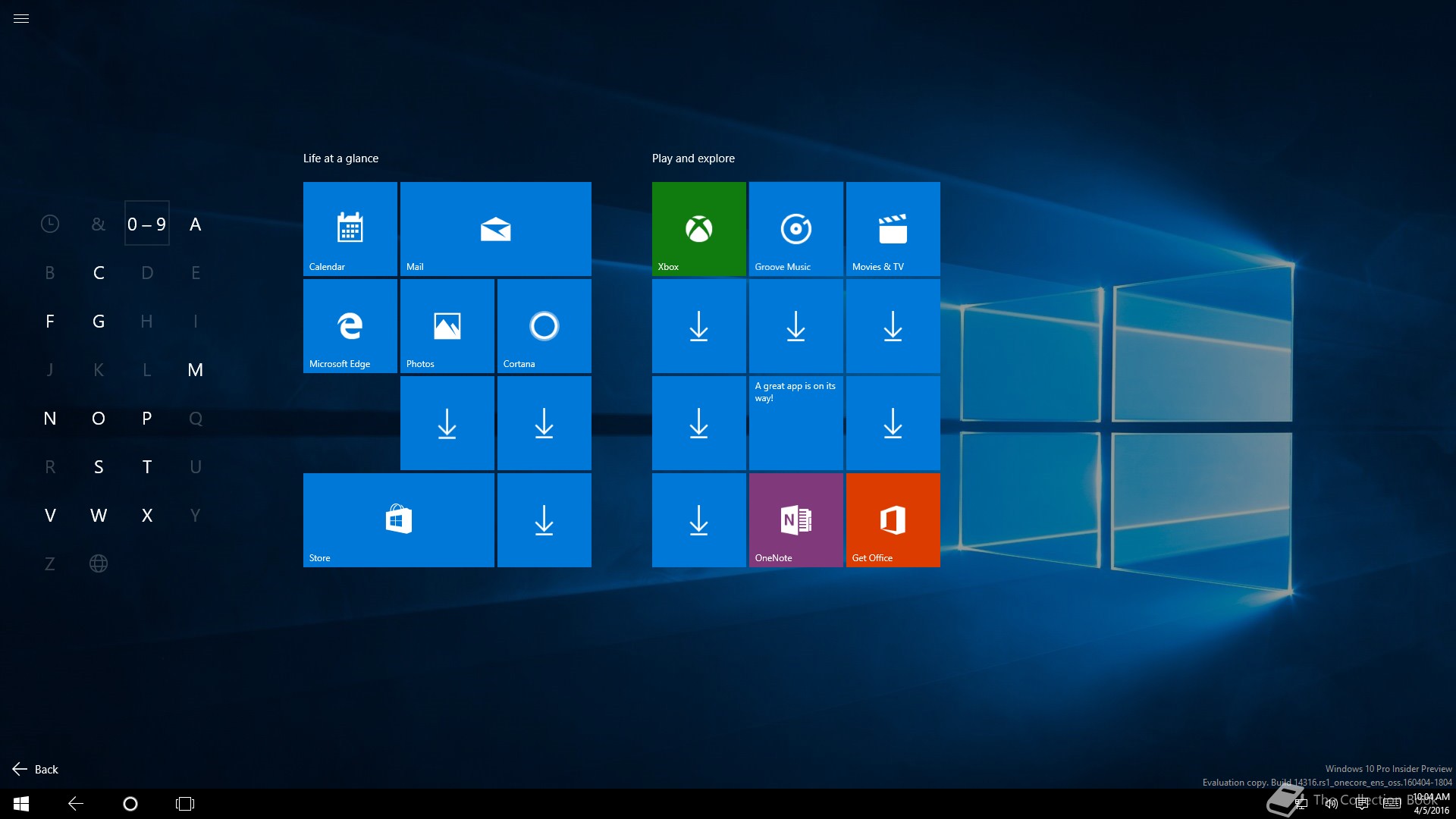Image resolution: width=1456 pixels, height=819 pixels.
Task: Click the taskbar back arrow
Action: (x=76, y=804)
